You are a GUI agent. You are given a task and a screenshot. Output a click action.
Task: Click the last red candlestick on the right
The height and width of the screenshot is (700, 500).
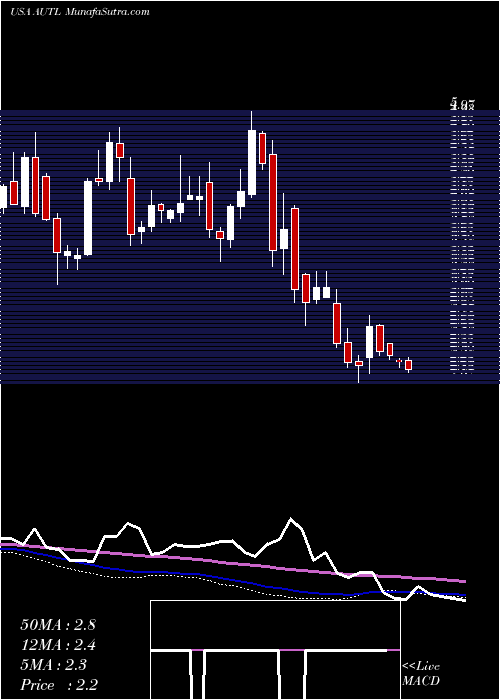(x=408, y=365)
